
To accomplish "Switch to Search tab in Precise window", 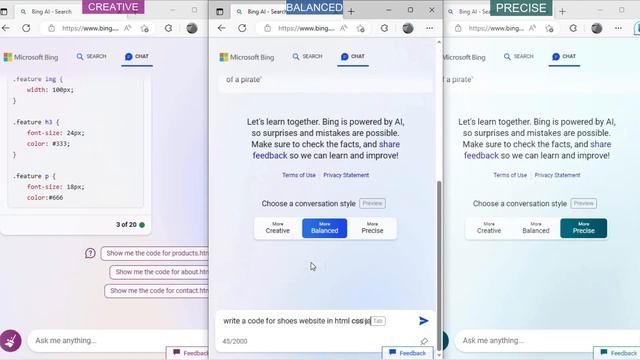I will [519, 56].
